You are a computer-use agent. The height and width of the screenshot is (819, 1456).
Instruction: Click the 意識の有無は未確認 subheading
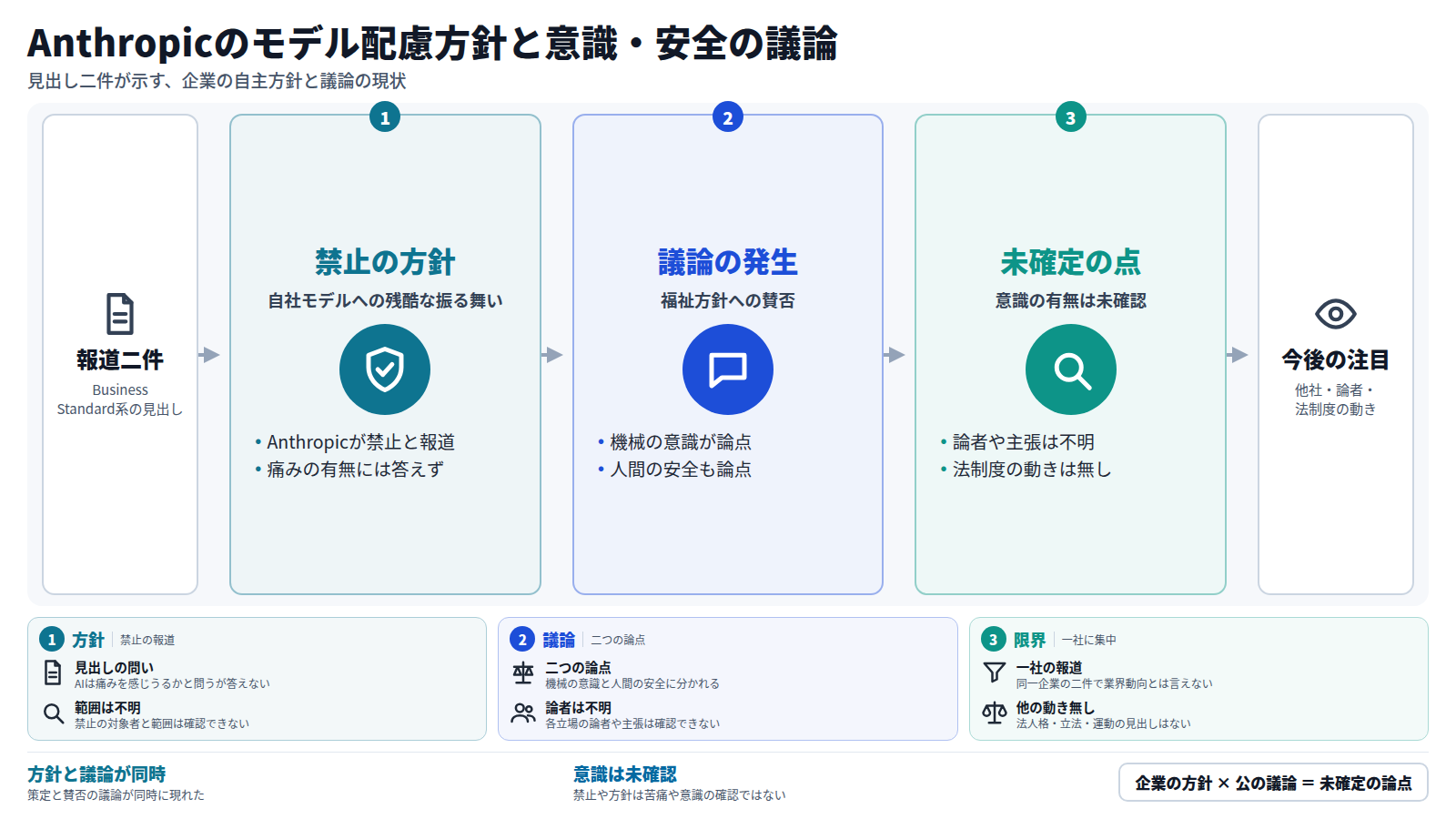[1071, 300]
